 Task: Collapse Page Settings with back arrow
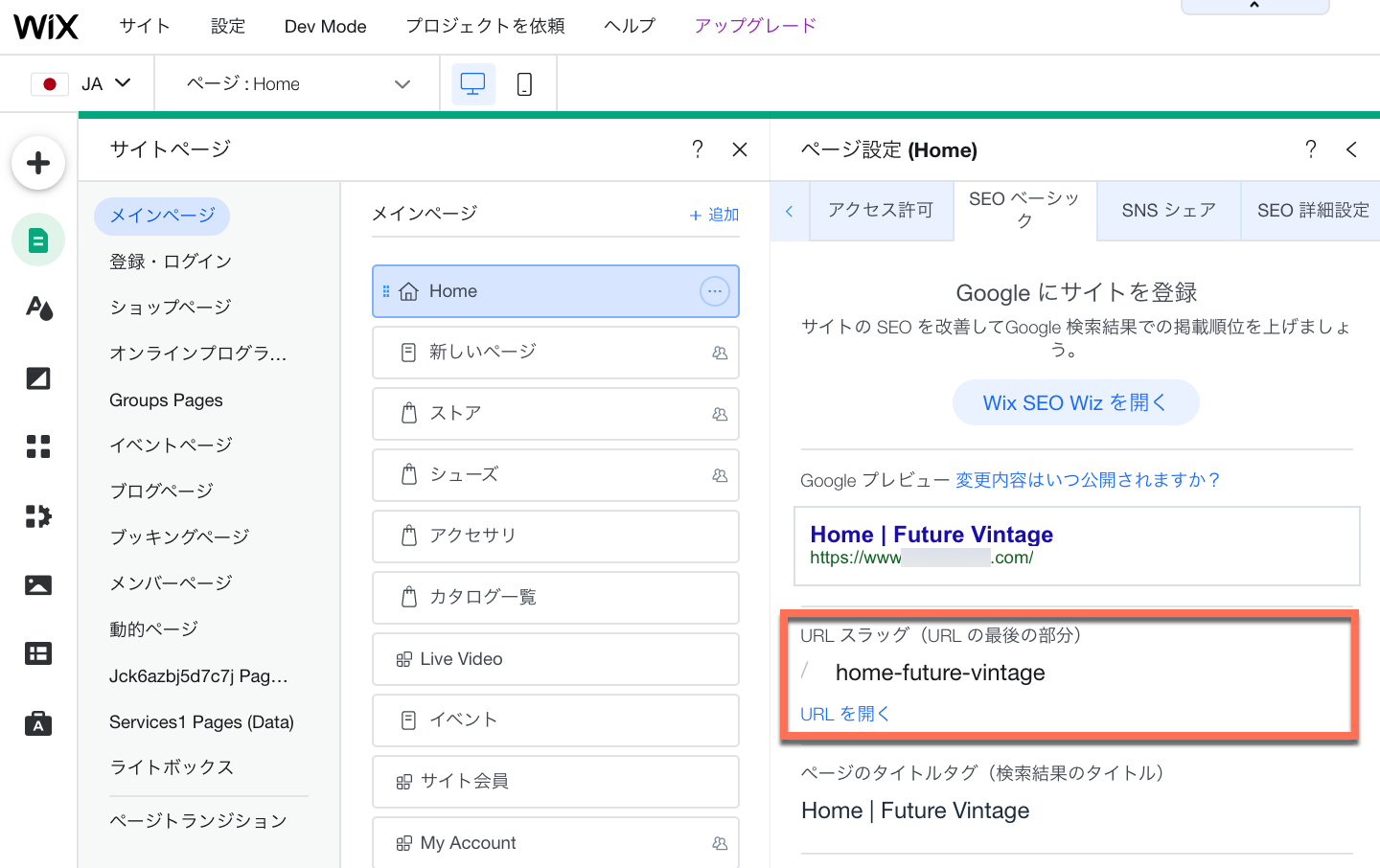(1352, 149)
